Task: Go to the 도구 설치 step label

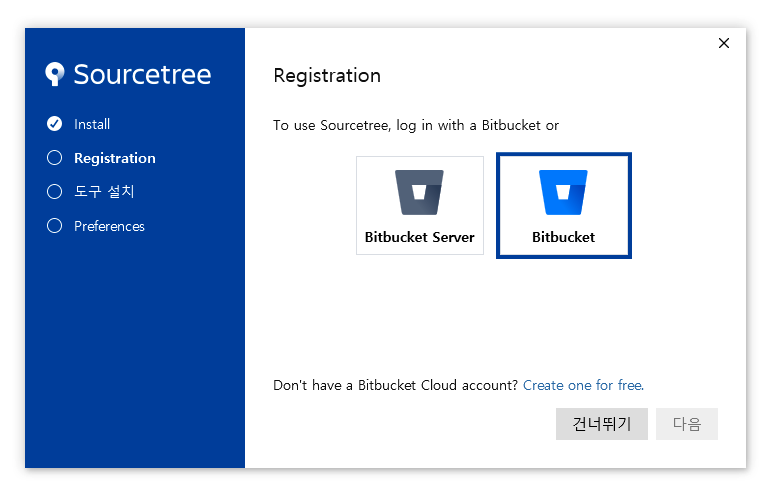Action: click(x=104, y=191)
